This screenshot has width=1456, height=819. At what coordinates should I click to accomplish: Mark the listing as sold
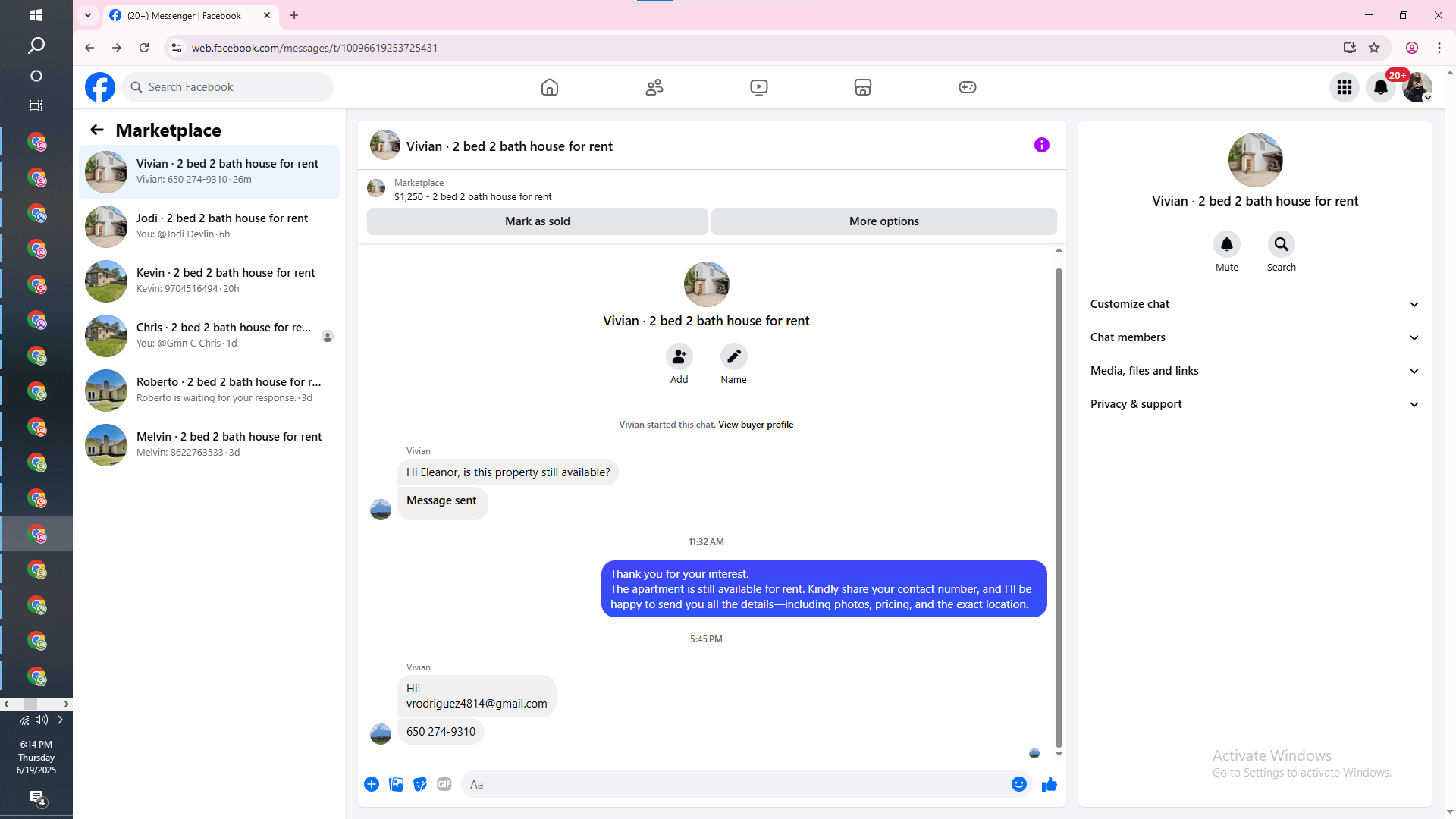538,221
